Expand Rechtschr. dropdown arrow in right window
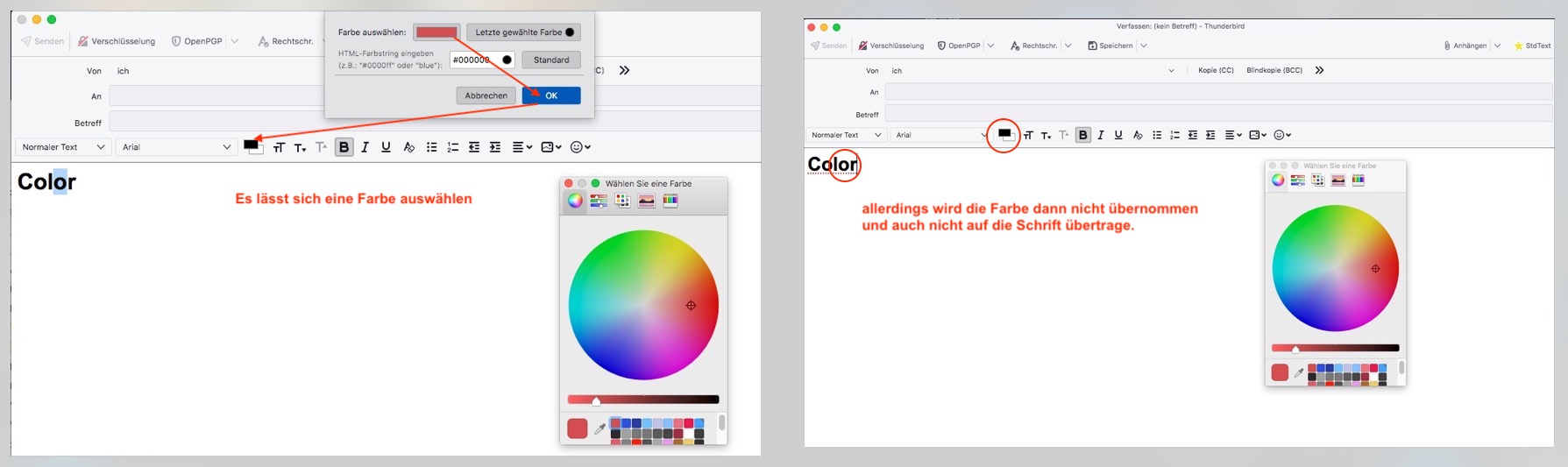The image size is (1568, 467). (1068, 46)
